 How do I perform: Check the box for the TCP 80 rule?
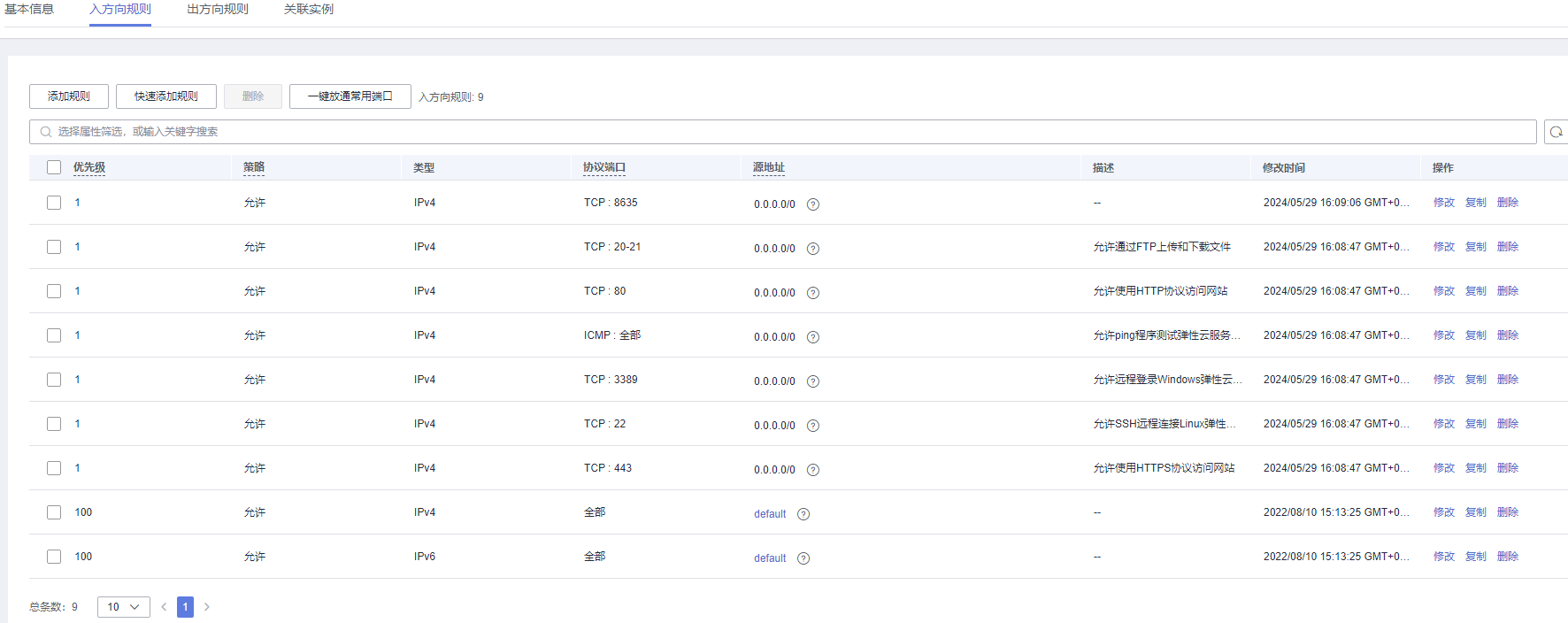point(54,291)
